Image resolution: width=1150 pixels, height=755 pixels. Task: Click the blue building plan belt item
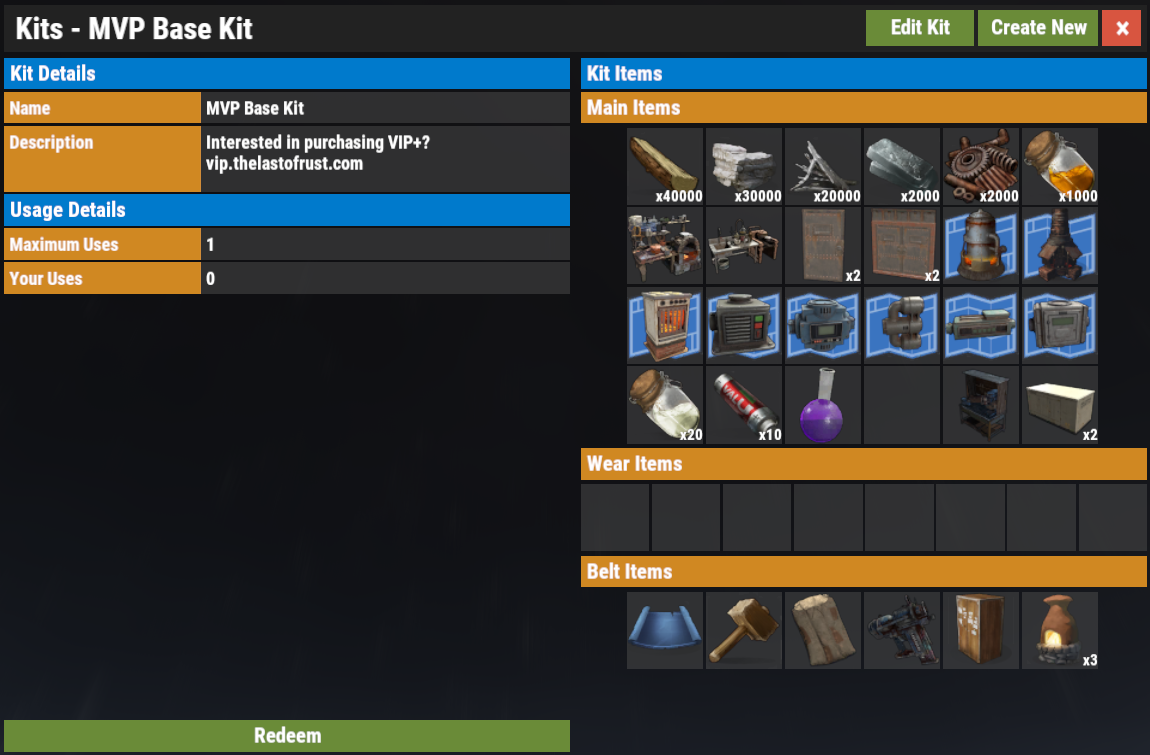point(665,630)
